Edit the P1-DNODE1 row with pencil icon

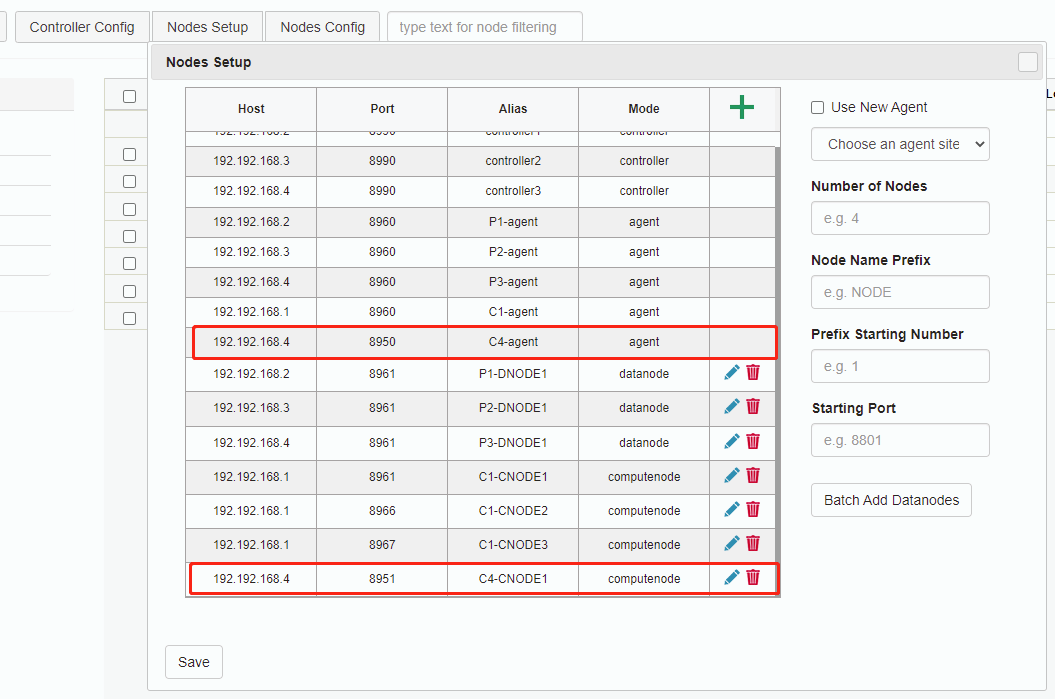[x=732, y=372]
